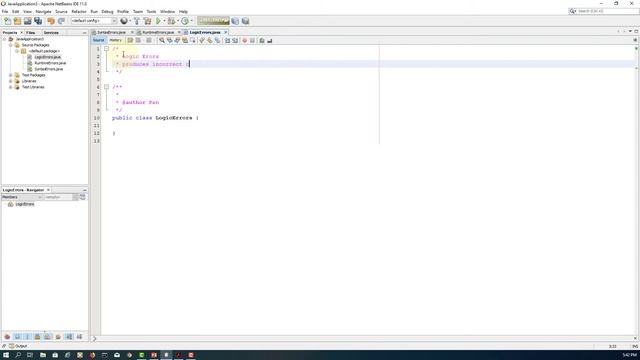The height and width of the screenshot is (360, 640).
Task: Select the LogicErrors class node in Navigator
Action: (24, 204)
